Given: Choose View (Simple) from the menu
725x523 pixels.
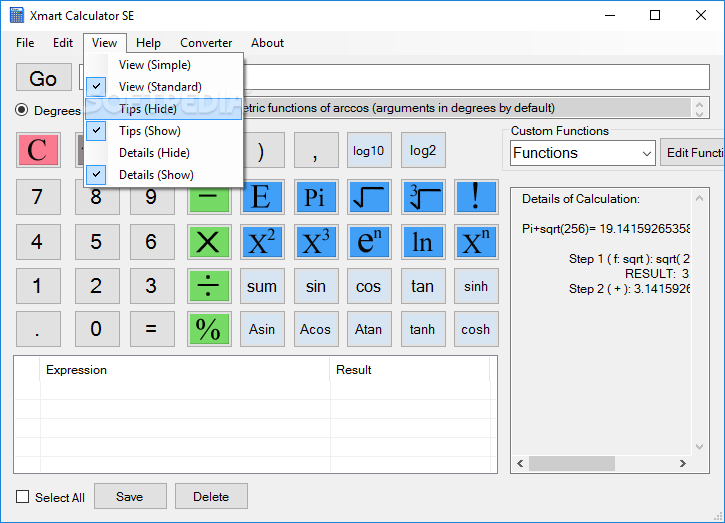Looking at the screenshot, I should point(164,65).
